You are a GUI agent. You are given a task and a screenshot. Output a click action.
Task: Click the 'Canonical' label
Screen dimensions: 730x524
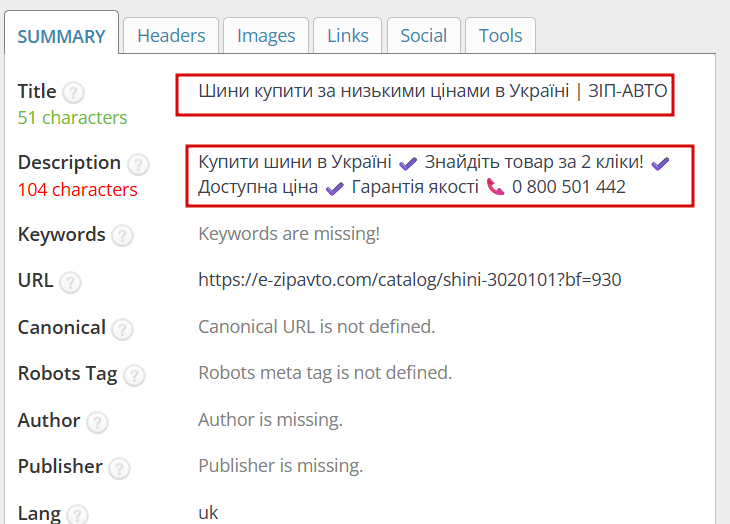62,328
